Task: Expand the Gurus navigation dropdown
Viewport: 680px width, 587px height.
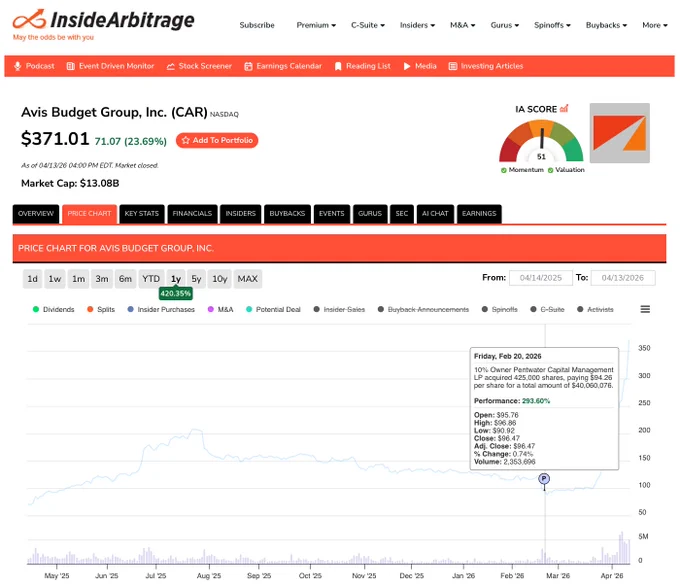Action: tap(504, 25)
